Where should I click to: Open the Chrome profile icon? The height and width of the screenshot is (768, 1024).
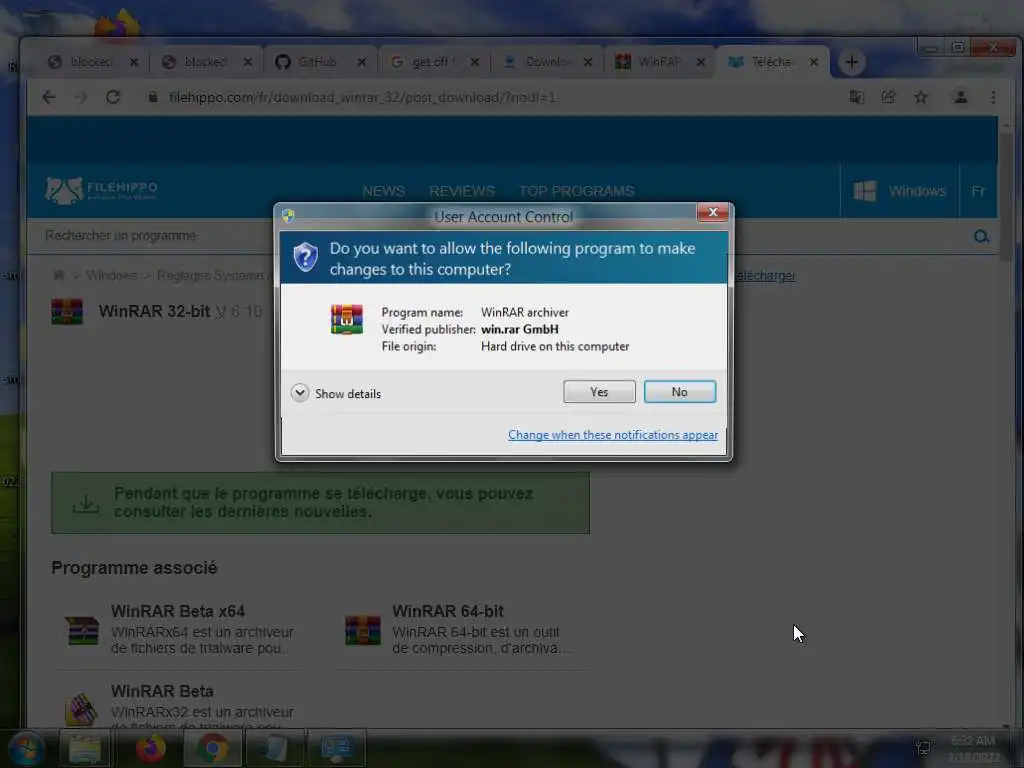pyautogui.click(x=961, y=97)
